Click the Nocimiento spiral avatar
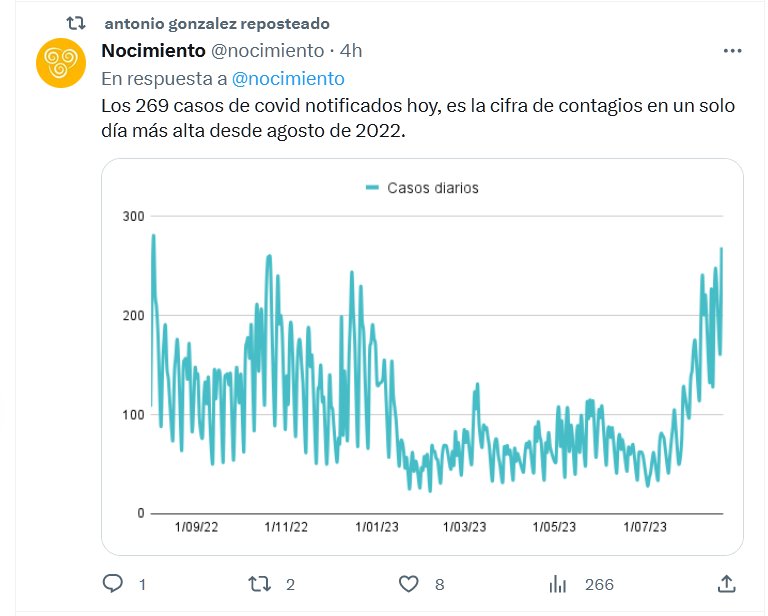768x616 pixels. [x=60, y=65]
